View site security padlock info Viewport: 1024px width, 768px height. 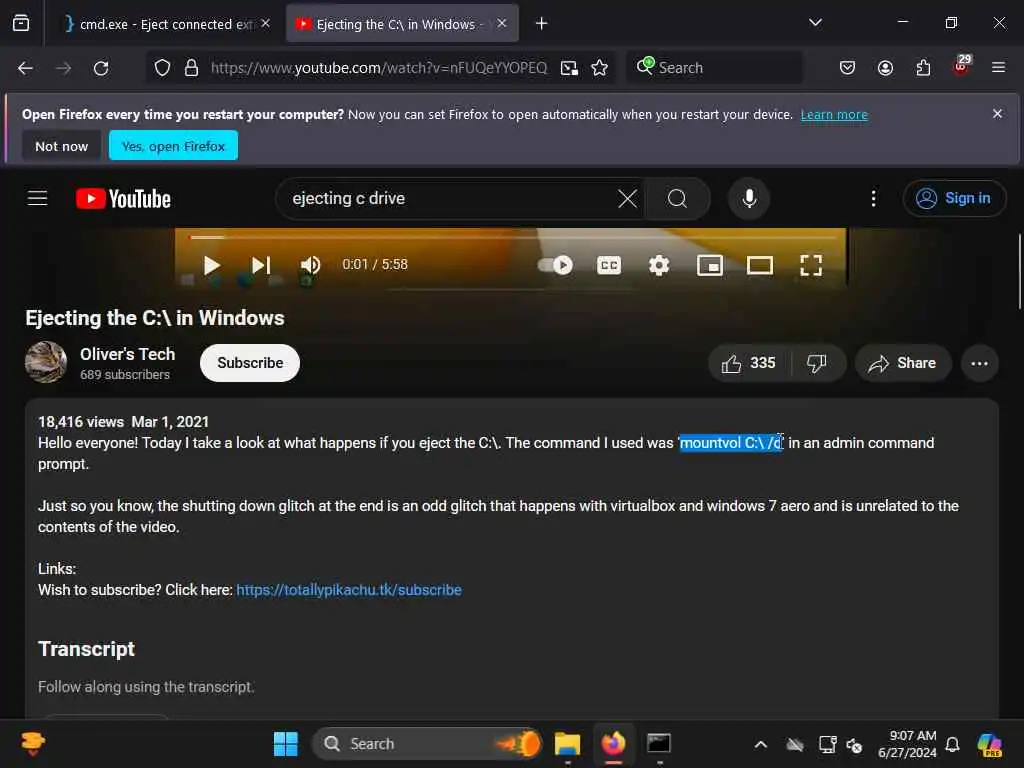pyautogui.click(x=191, y=68)
